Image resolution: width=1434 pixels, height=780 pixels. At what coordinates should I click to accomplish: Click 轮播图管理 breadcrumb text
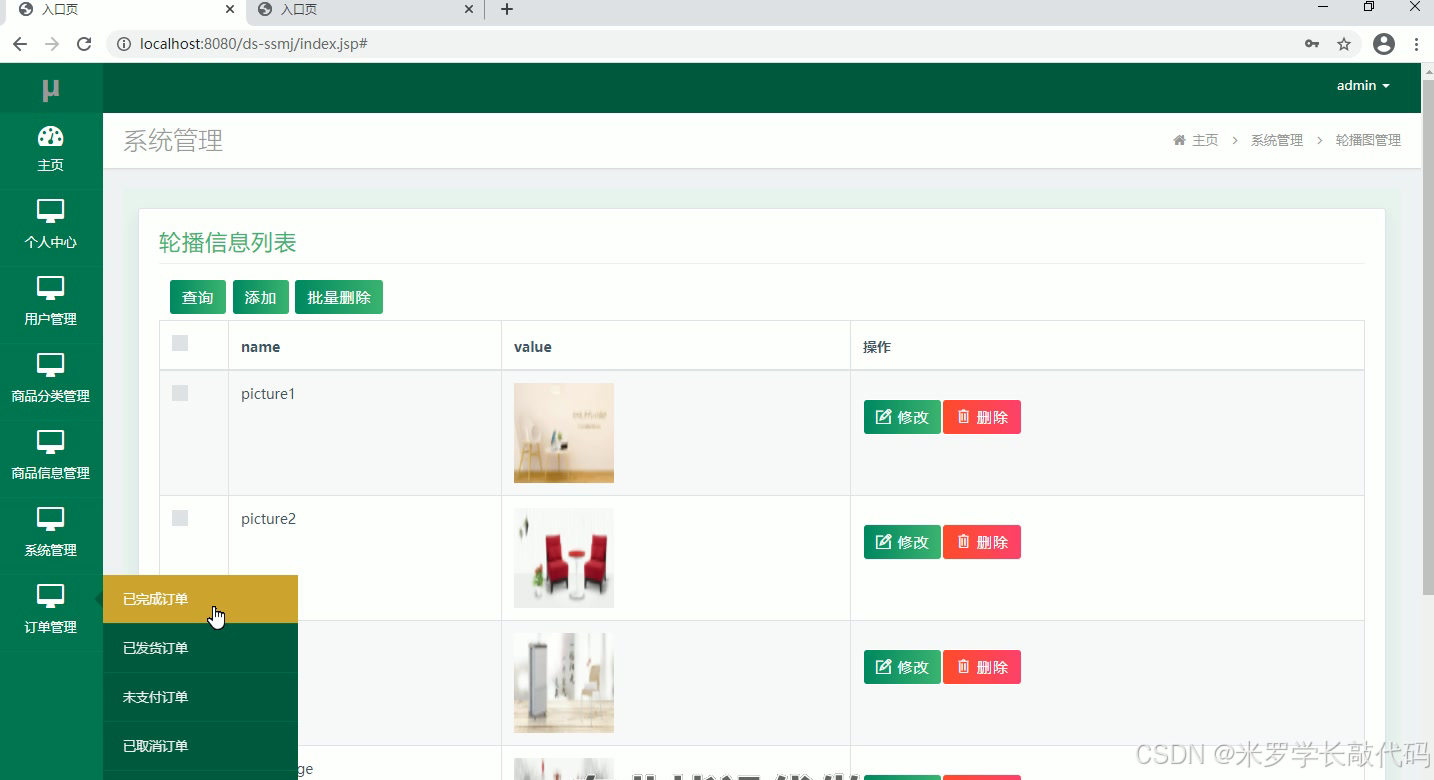pyautogui.click(x=1368, y=140)
